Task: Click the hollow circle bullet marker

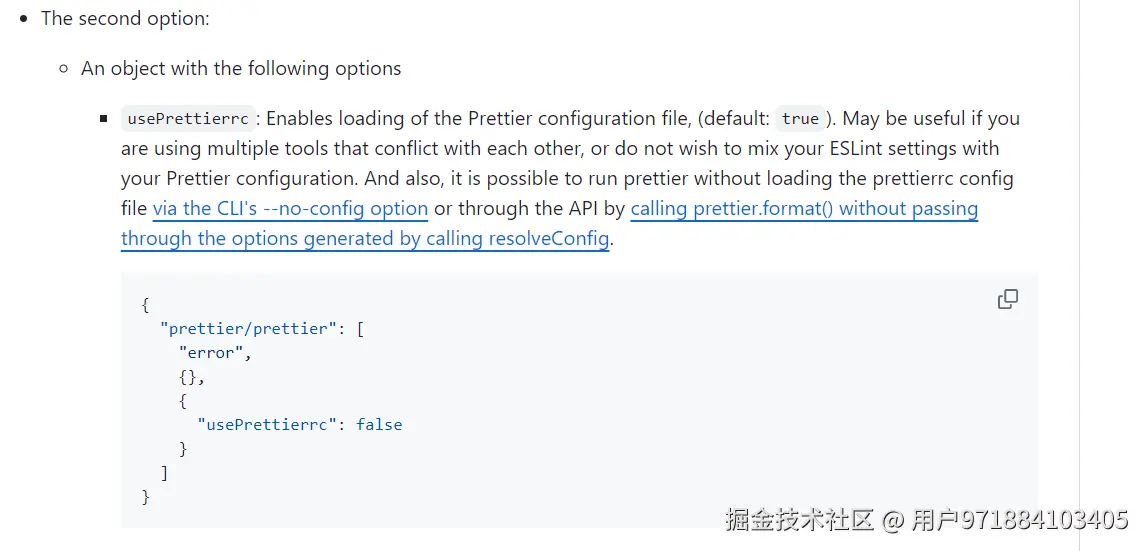Action: click(x=64, y=69)
